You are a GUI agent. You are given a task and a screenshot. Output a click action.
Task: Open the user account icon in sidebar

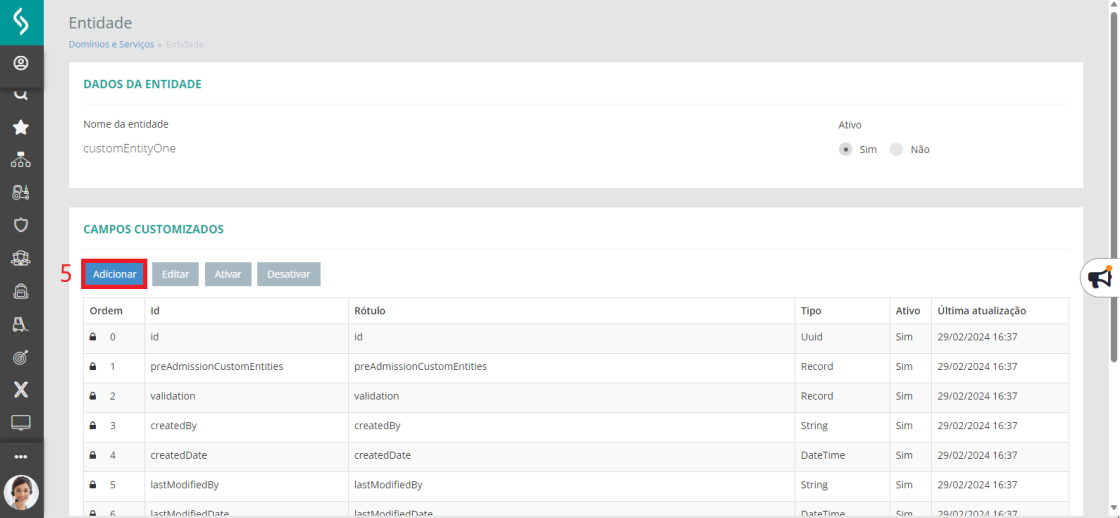[x=21, y=63]
